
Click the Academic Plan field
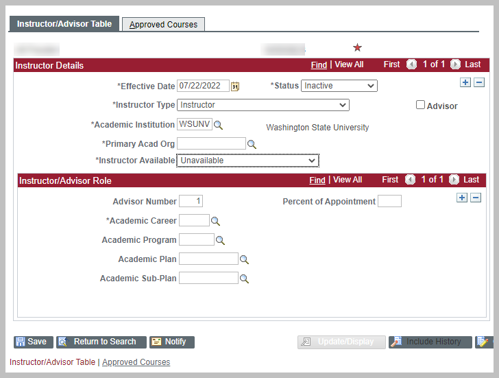tap(209, 259)
